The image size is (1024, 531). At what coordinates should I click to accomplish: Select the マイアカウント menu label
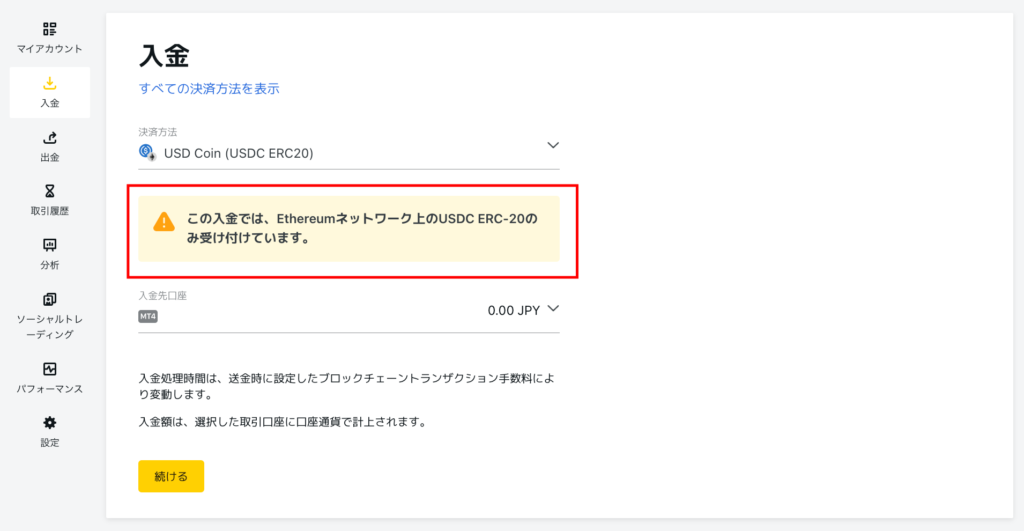50,49
